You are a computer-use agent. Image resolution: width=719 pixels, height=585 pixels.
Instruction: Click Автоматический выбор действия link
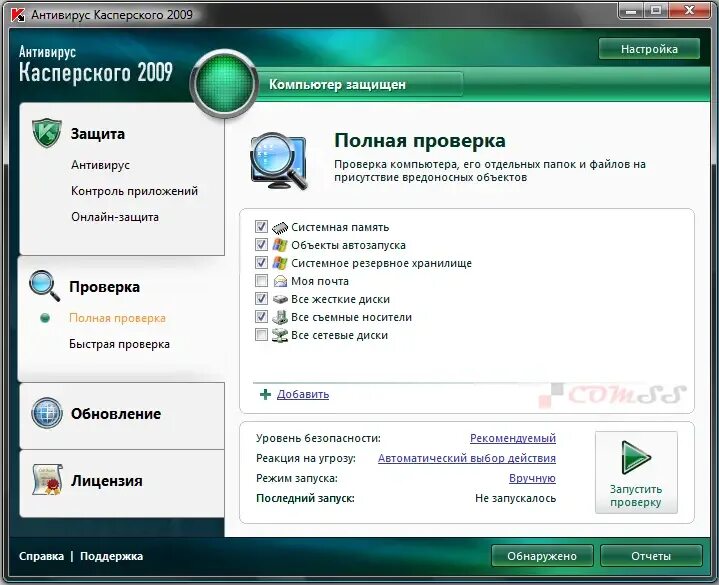click(467, 458)
